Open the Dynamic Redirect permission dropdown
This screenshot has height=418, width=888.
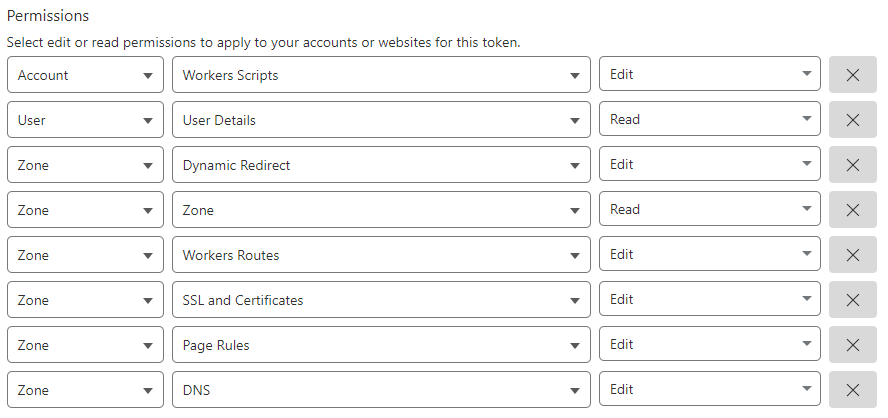[x=381, y=165]
